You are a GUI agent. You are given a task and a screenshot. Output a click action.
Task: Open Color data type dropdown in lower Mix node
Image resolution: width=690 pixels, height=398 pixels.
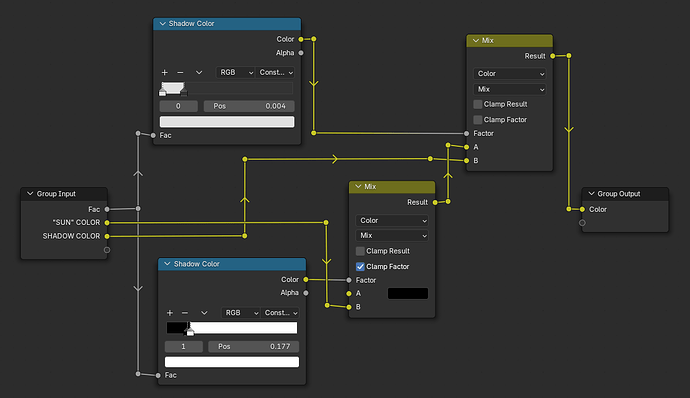pyautogui.click(x=392, y=221)
